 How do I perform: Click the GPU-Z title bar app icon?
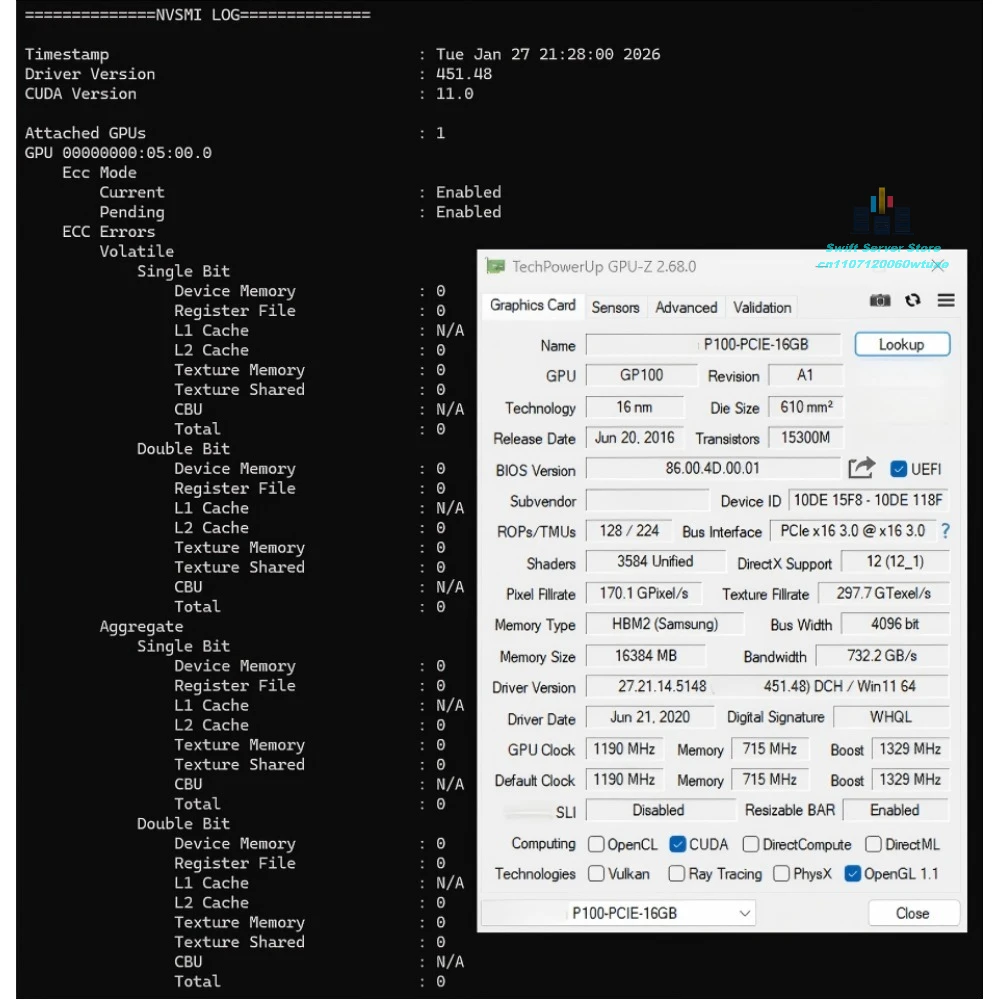tap(495, 267)
